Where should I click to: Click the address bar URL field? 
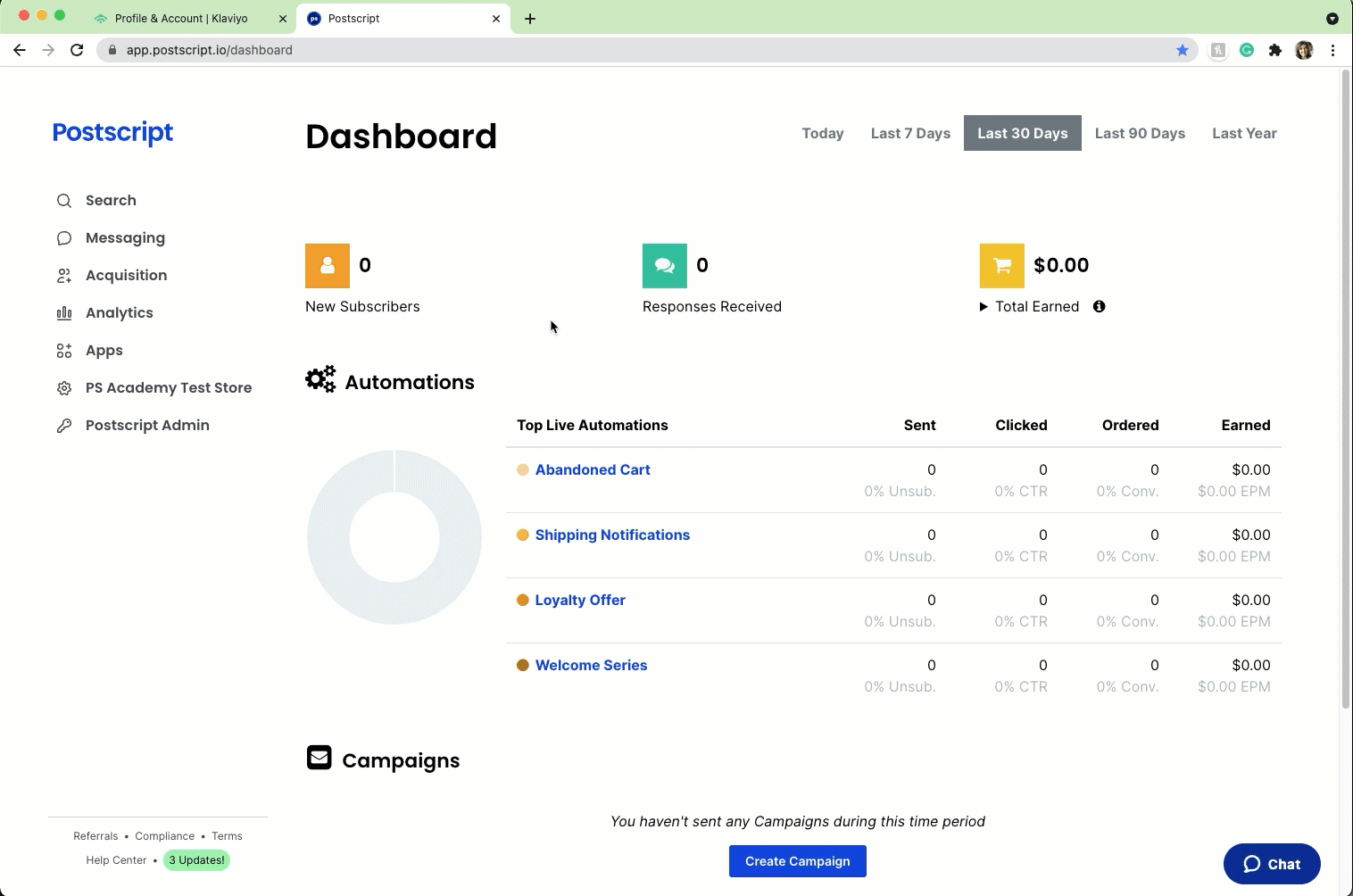pos(647,50)
